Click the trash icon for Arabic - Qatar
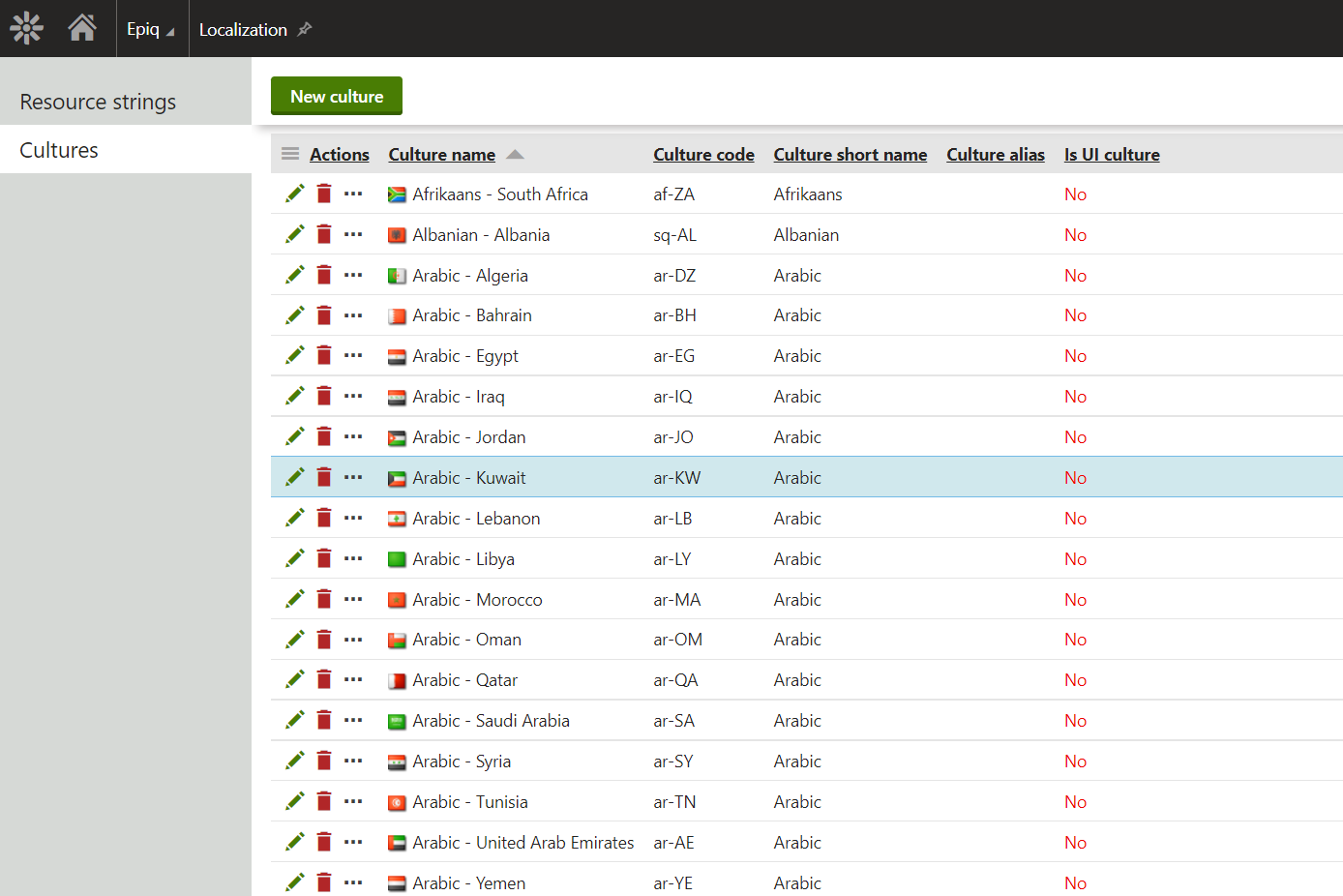1343x896 pixels. [x=324, y=680]
